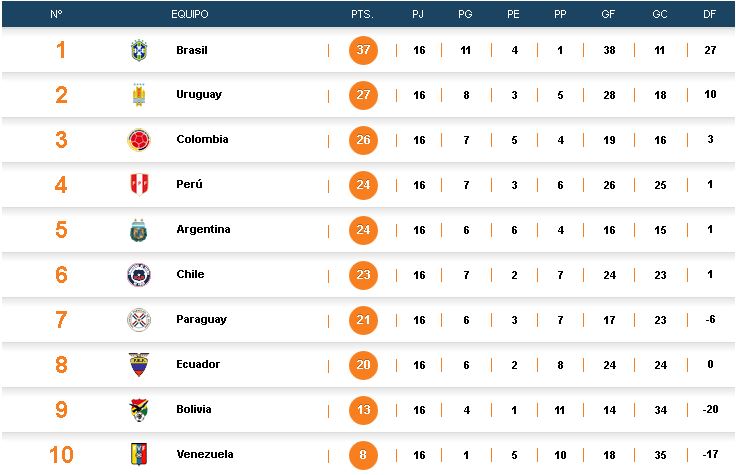Sort table by PTS. column header
The height and width of the screenshot is (475, 736).
[x=362, y=15]
